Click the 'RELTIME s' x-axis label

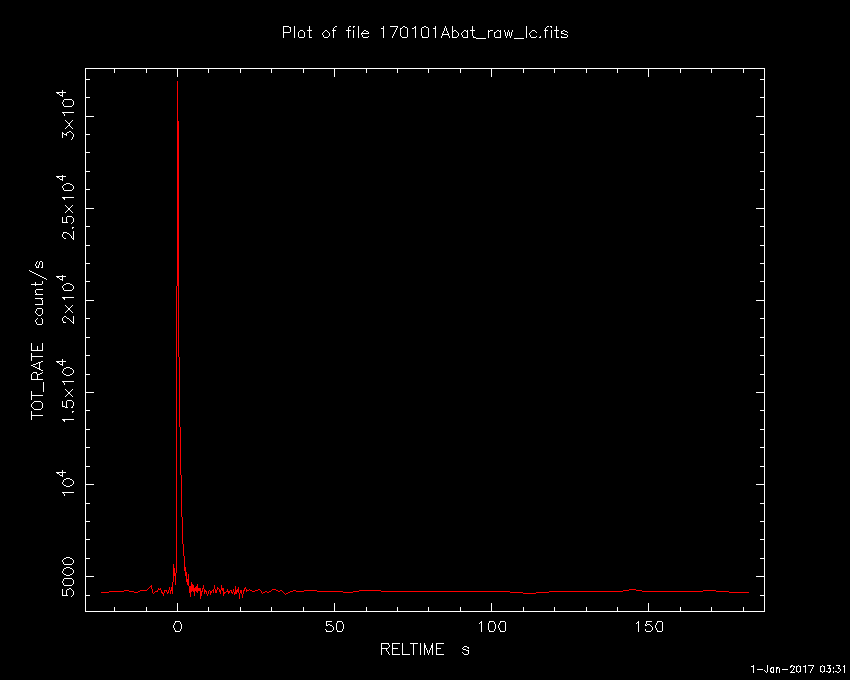coord(424,649)
